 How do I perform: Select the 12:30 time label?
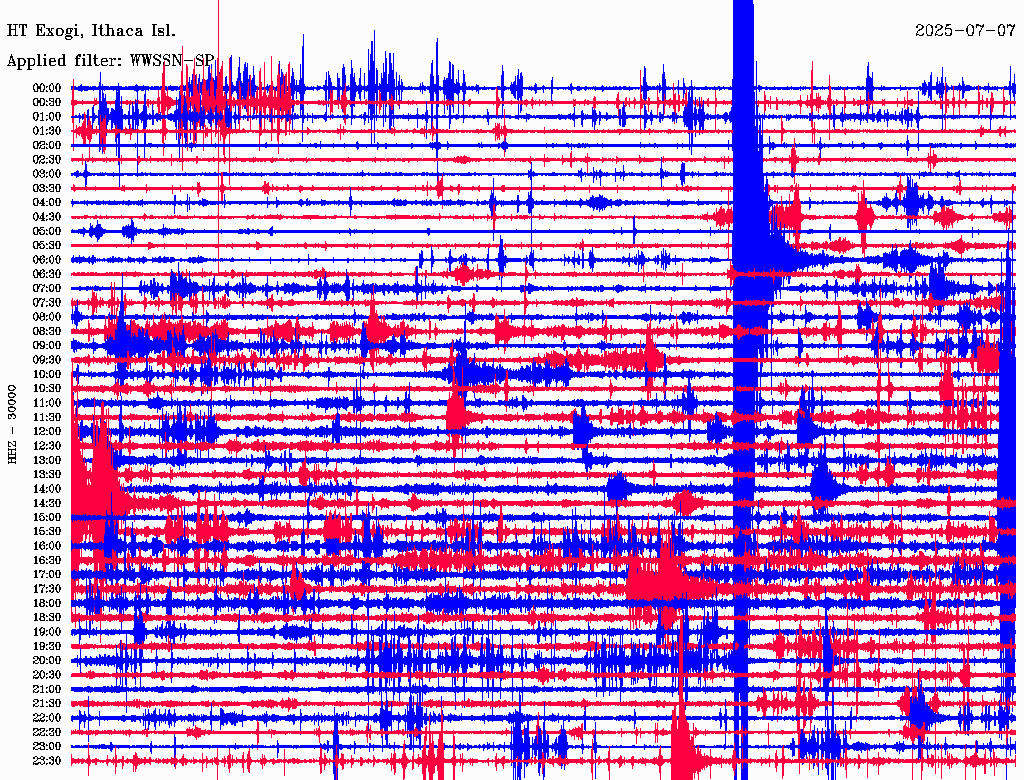point(47,446)
